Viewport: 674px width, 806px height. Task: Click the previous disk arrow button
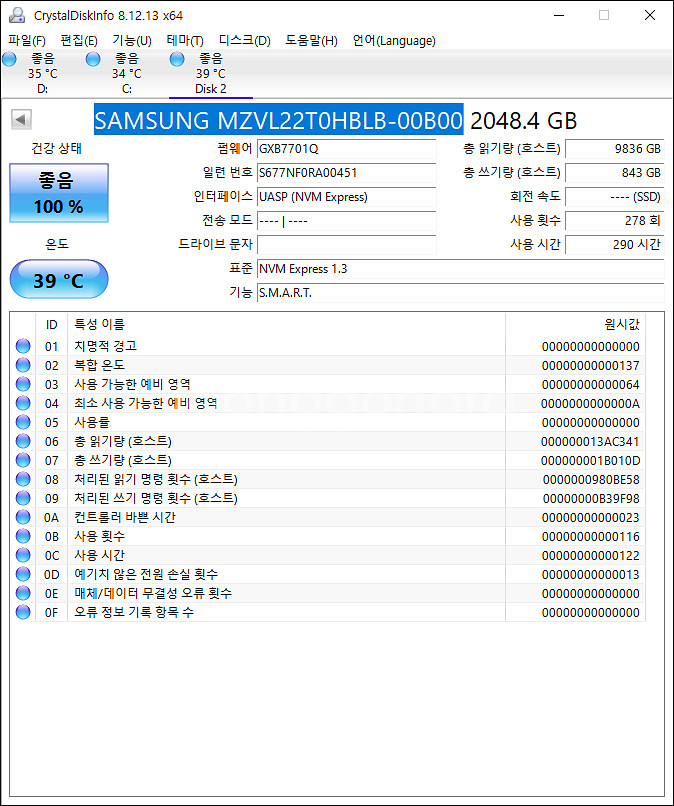21,119
